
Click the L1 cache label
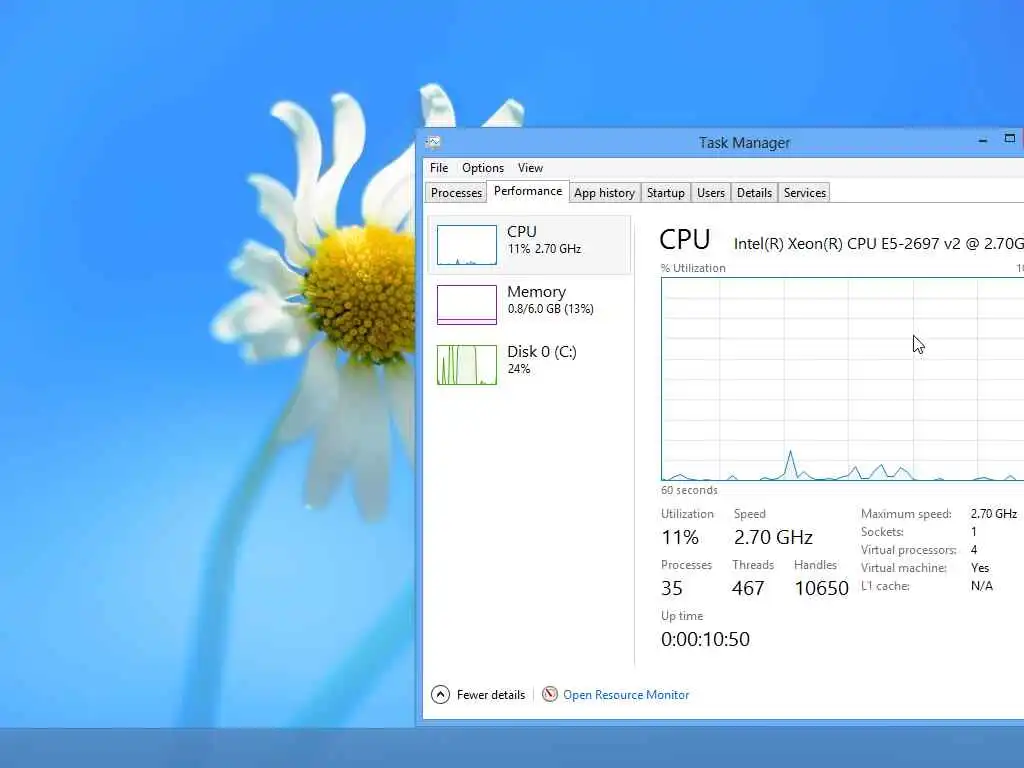pyautogui.click(x=885, y=586)
